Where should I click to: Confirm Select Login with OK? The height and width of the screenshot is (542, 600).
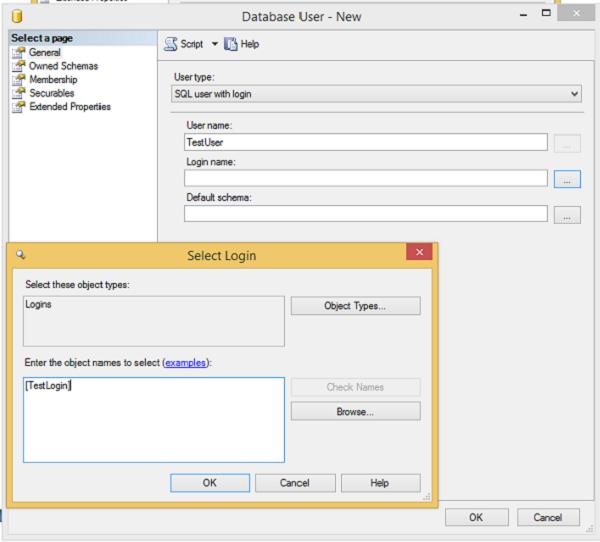pos(210,483)
